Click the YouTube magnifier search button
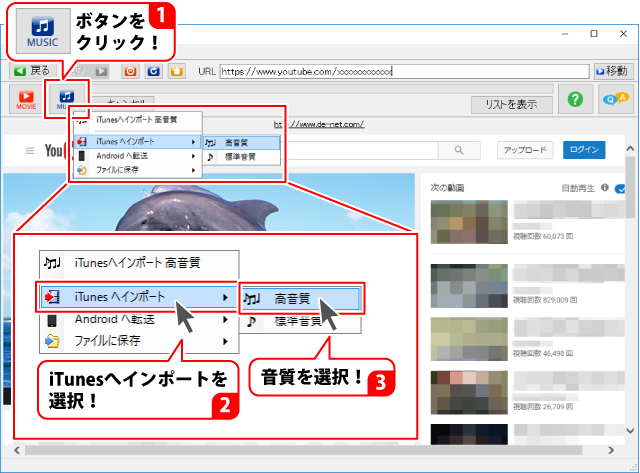 click(x=459, y=150)
